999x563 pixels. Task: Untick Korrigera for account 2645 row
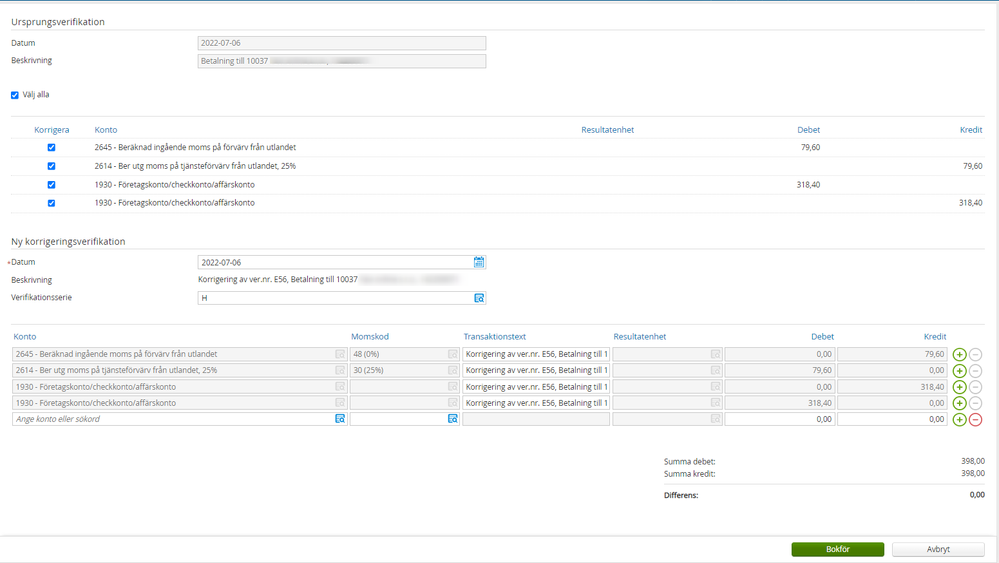(x=52, y=148)
